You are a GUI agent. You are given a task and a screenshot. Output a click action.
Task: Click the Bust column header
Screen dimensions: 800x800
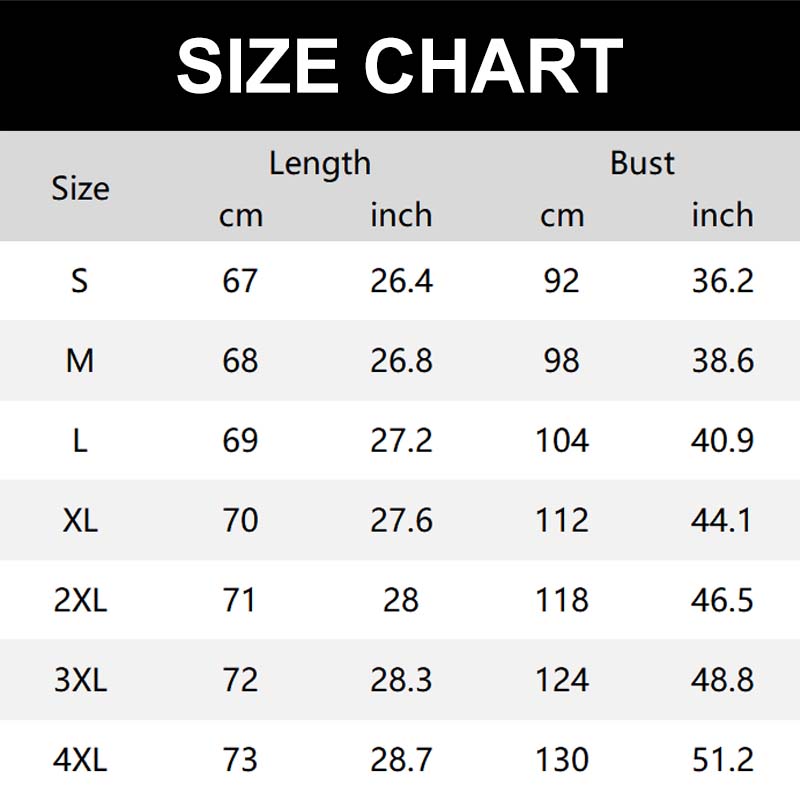click(x=642, y=163)
